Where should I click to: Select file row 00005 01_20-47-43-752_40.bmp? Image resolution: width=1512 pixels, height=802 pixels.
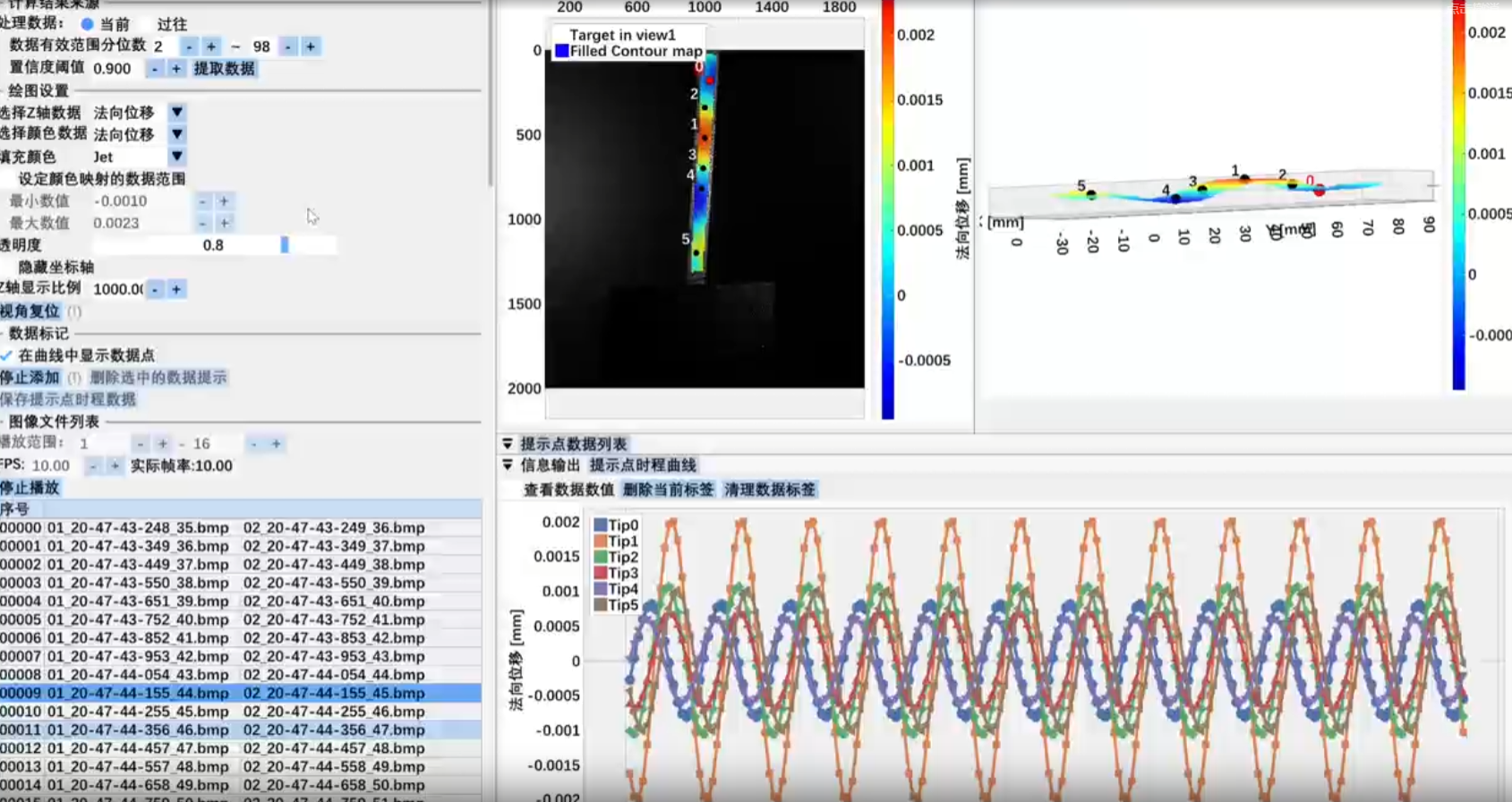point(241,620)
